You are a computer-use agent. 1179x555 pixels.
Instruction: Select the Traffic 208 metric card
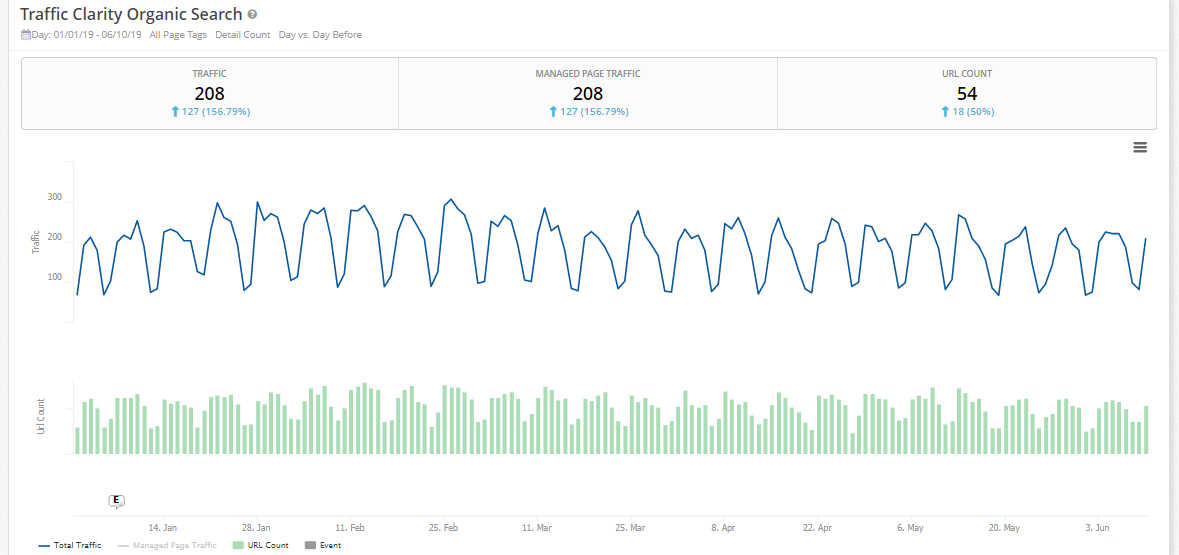(210, 93)
